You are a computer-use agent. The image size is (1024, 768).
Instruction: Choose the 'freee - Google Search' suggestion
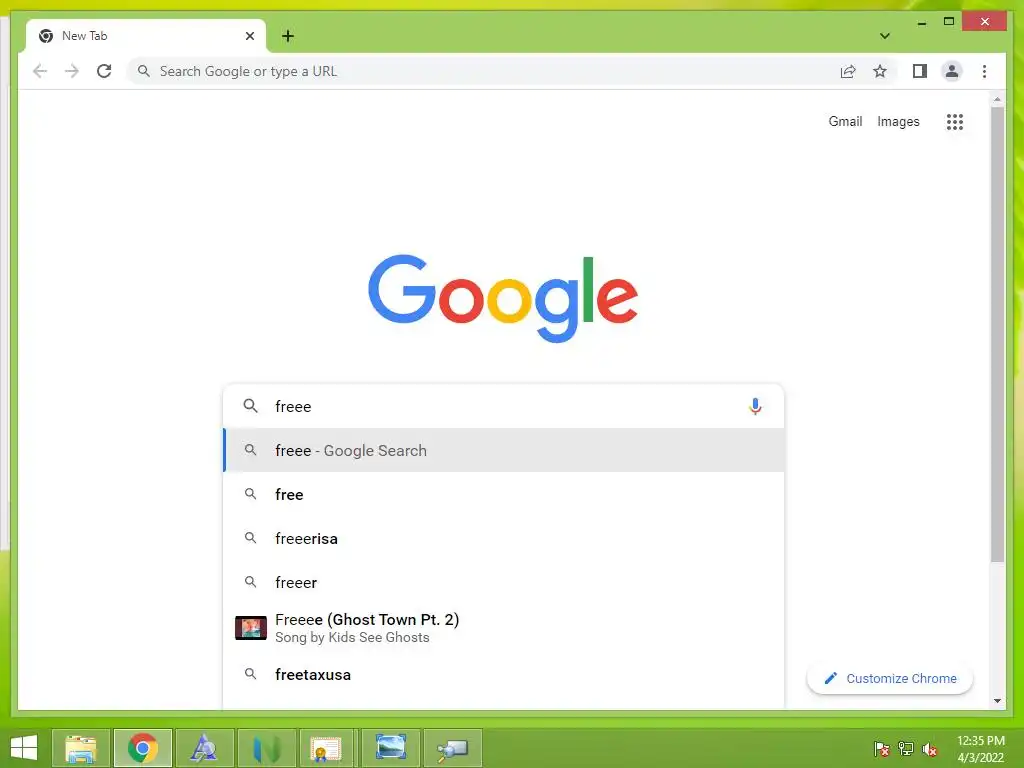[x=503, y=450]
